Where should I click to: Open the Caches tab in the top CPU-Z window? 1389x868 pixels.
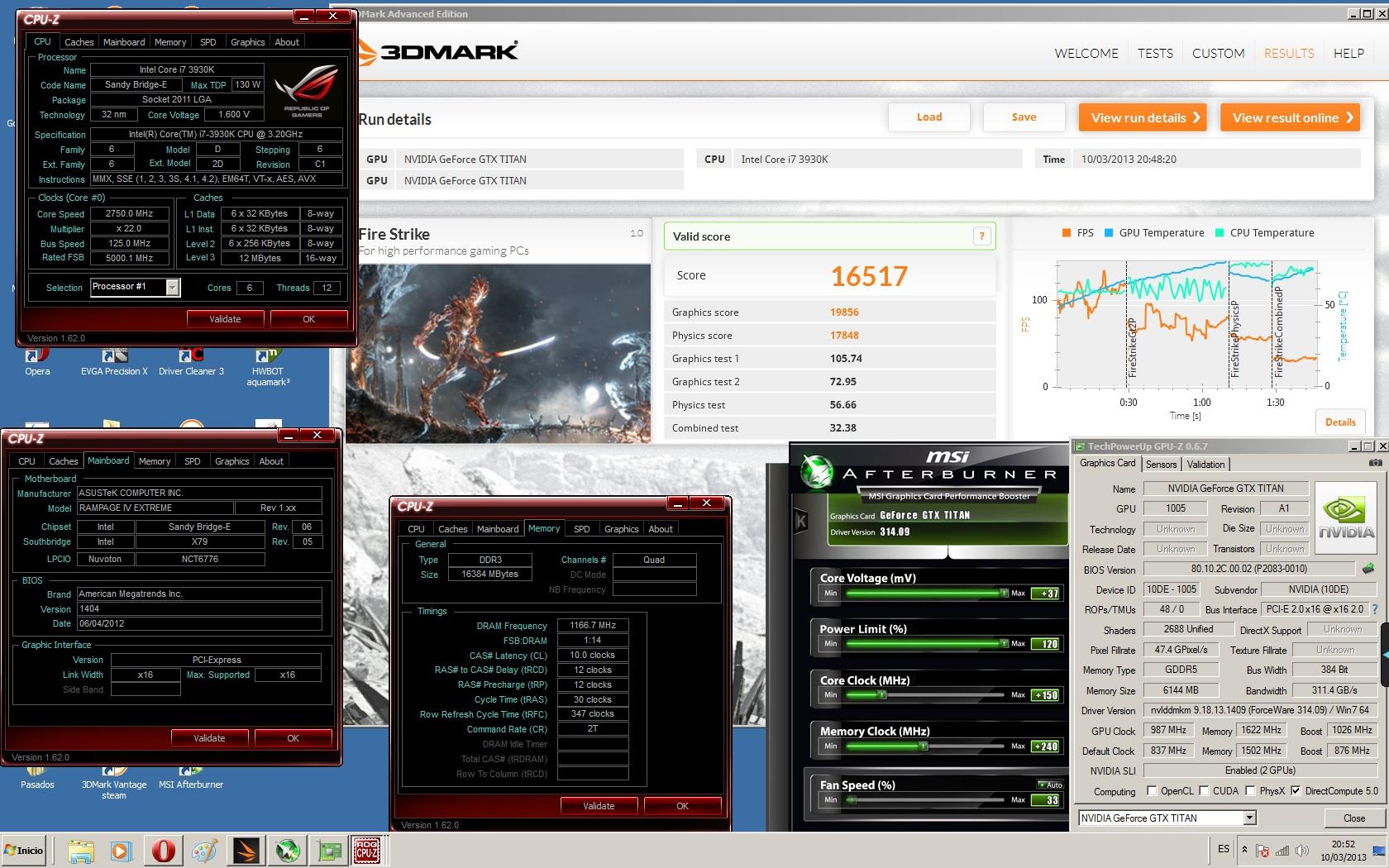click(79, 41)
